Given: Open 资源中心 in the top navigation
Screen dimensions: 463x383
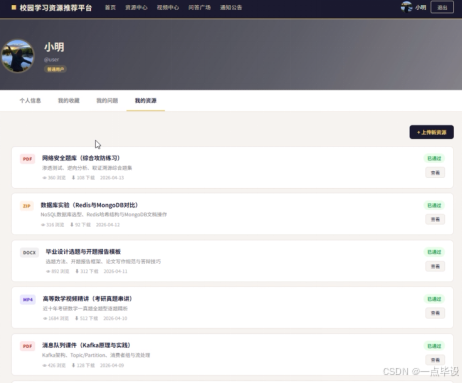Looking at the screenshot, I should pos(136,7).
